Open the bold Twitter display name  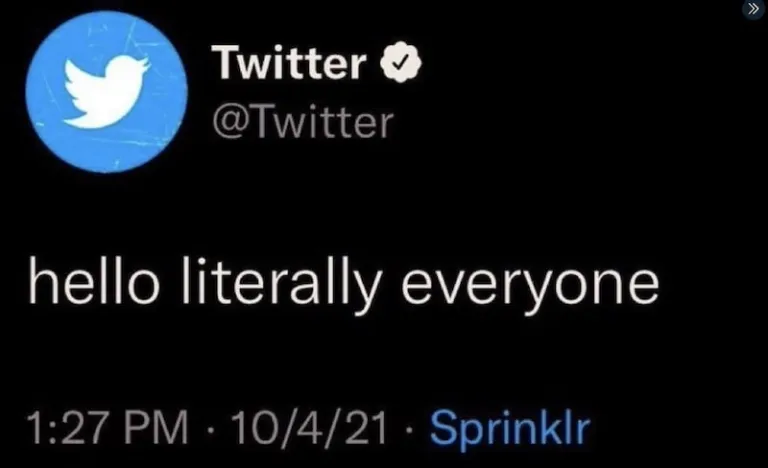[x=290, y=65]
